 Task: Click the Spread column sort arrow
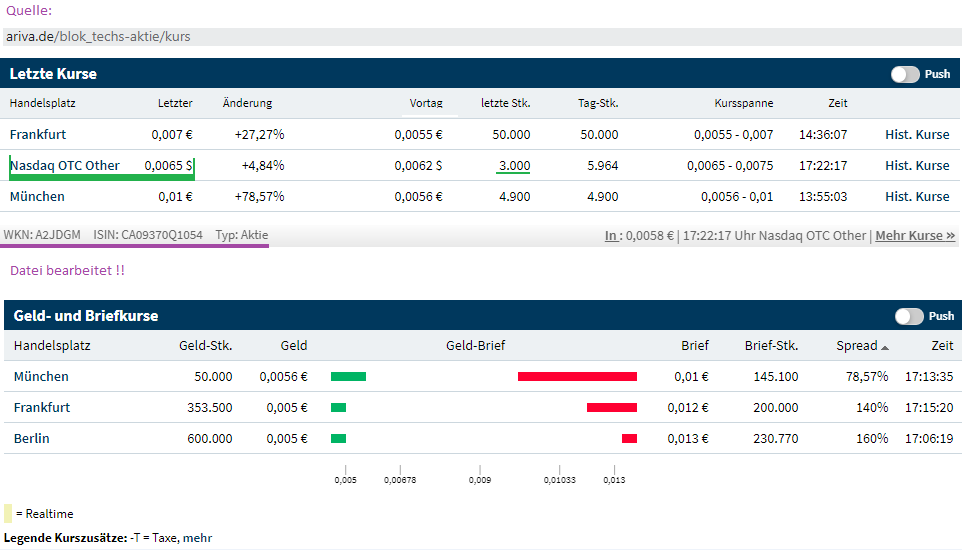pyautogui.click(x=884, y=347)
